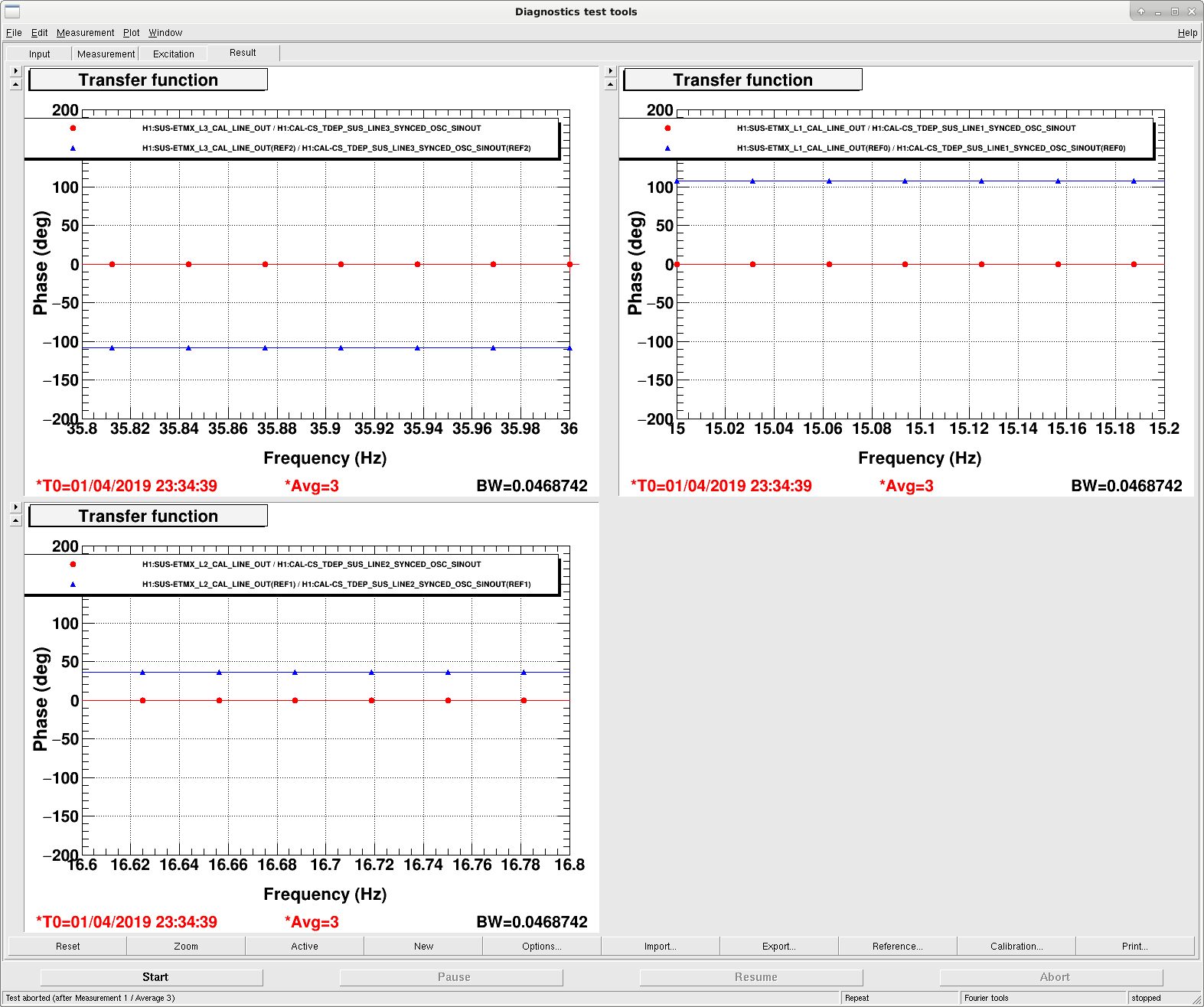Switch to the Input tab
The image size is (1204, 1007).
[x=40, y=54]
